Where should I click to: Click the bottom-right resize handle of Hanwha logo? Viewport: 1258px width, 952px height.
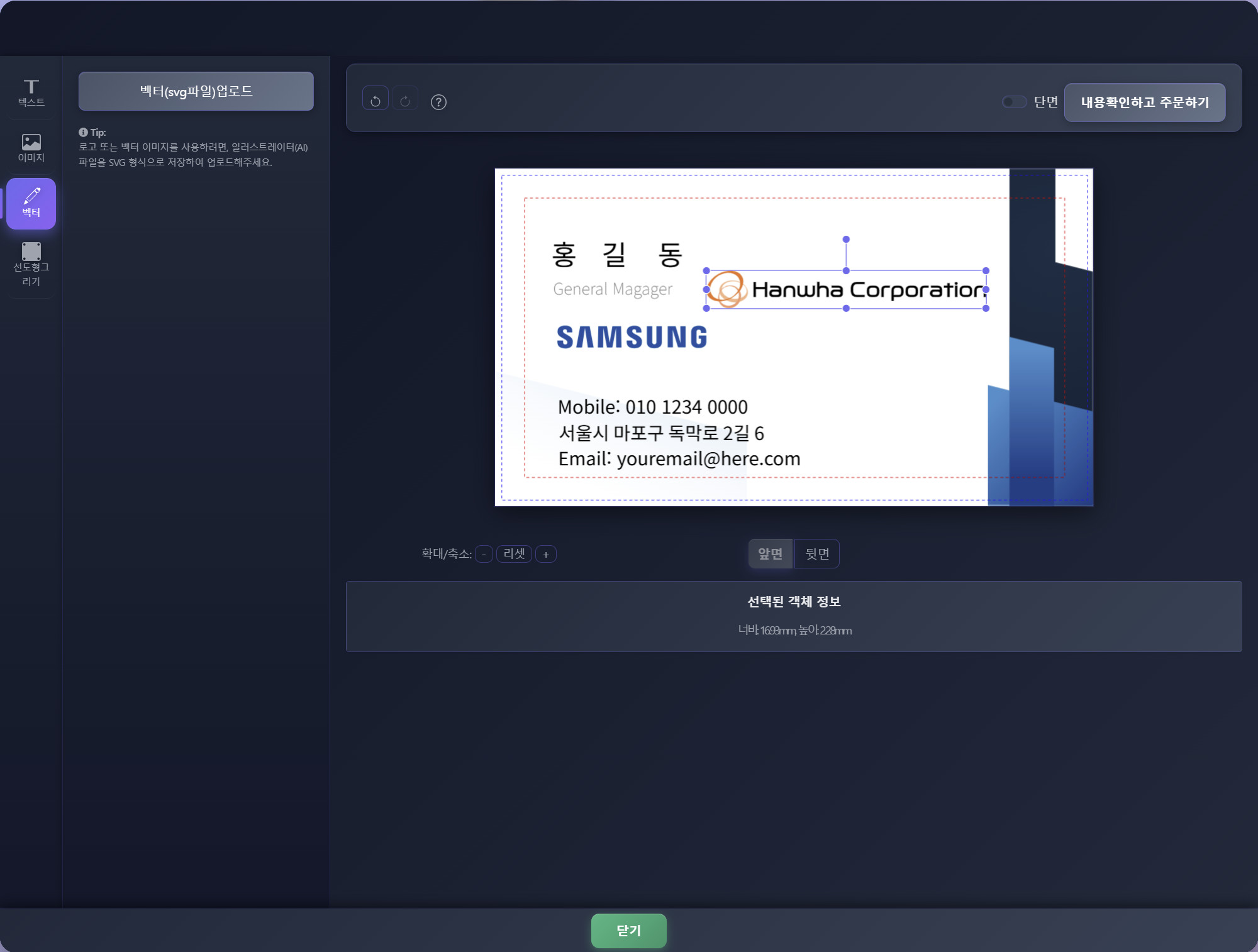(986, 308)
